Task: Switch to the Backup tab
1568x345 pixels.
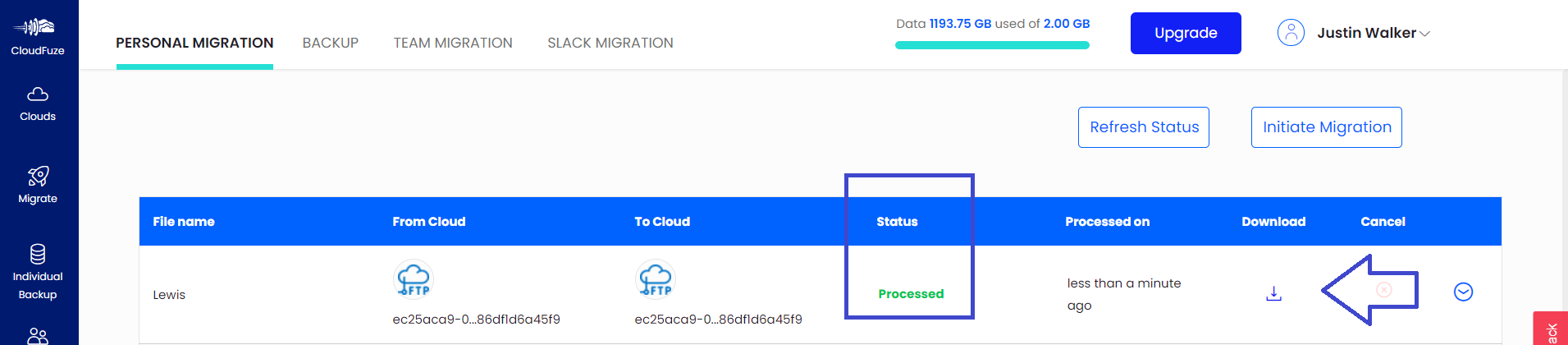Action: click(x=331, y=43)
